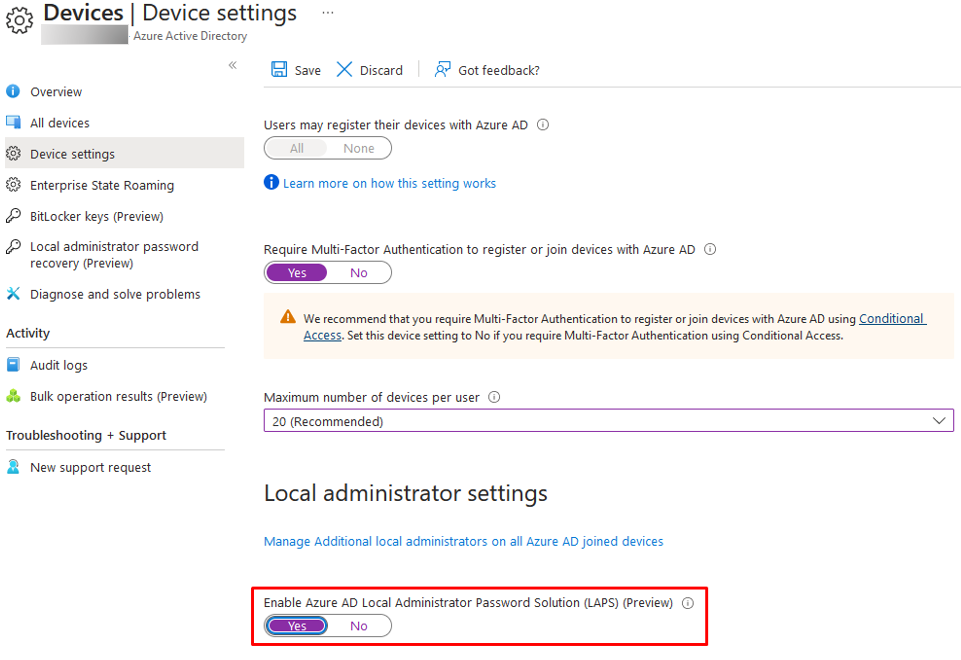Click the Troubleshooting + Support heading
The image size is (961, 660).
click(x=86, y=435)
